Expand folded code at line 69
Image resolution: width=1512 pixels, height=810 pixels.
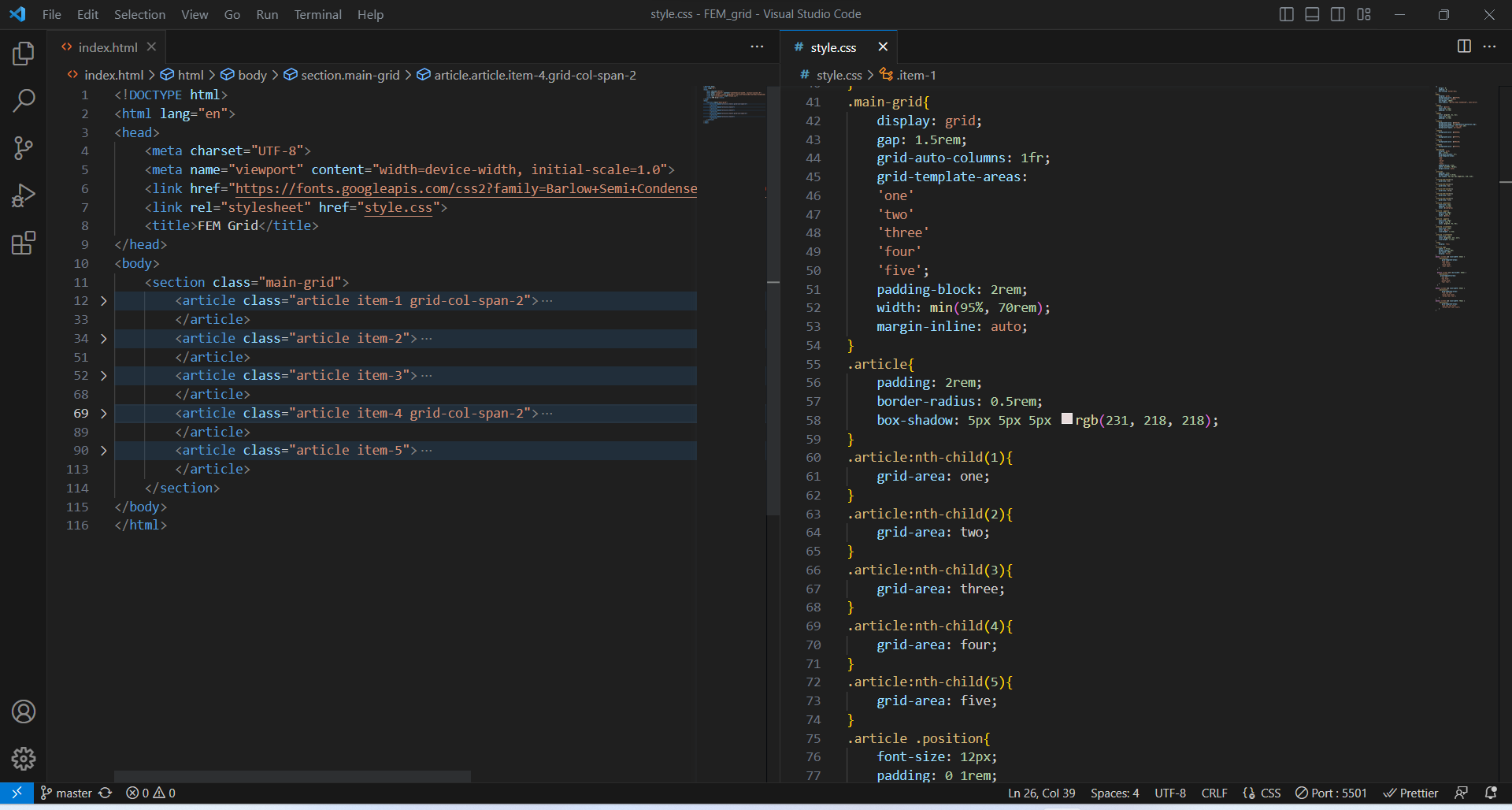point(103,413)
